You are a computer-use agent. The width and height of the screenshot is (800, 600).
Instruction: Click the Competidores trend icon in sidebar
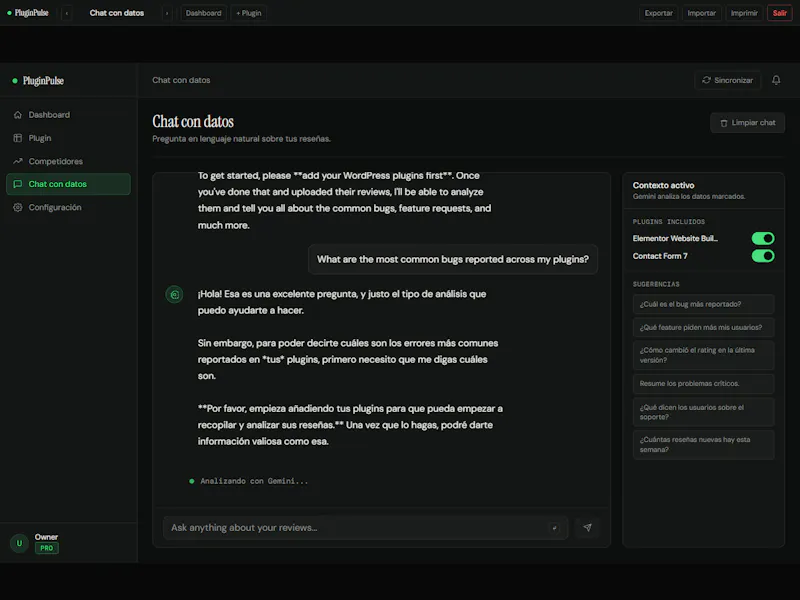[18, 161]
